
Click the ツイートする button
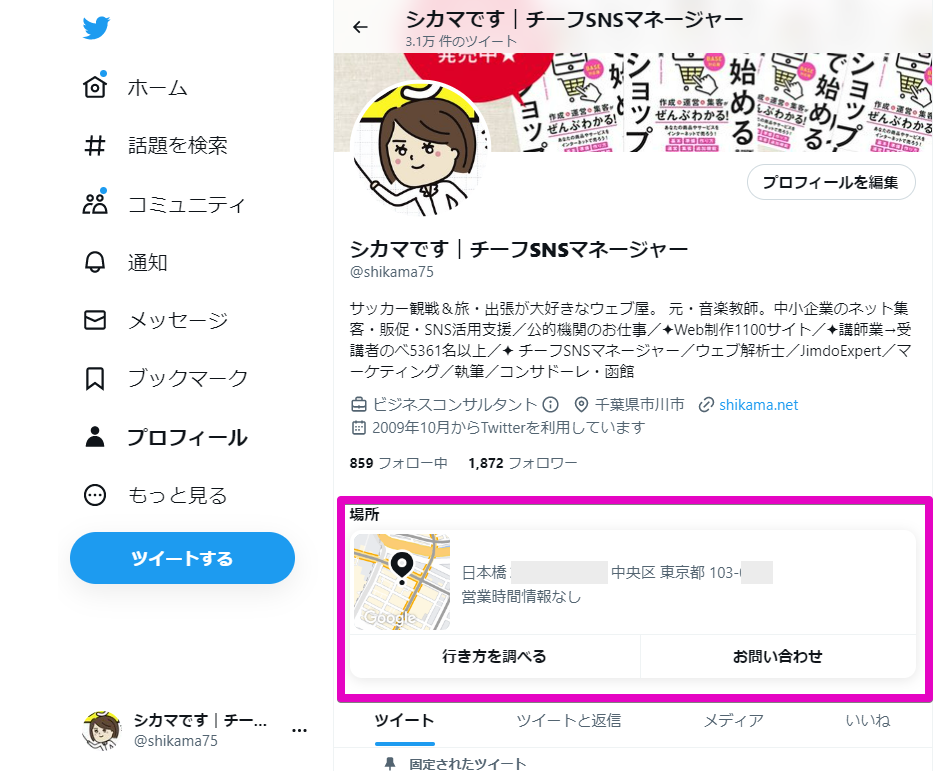(182, 558)
